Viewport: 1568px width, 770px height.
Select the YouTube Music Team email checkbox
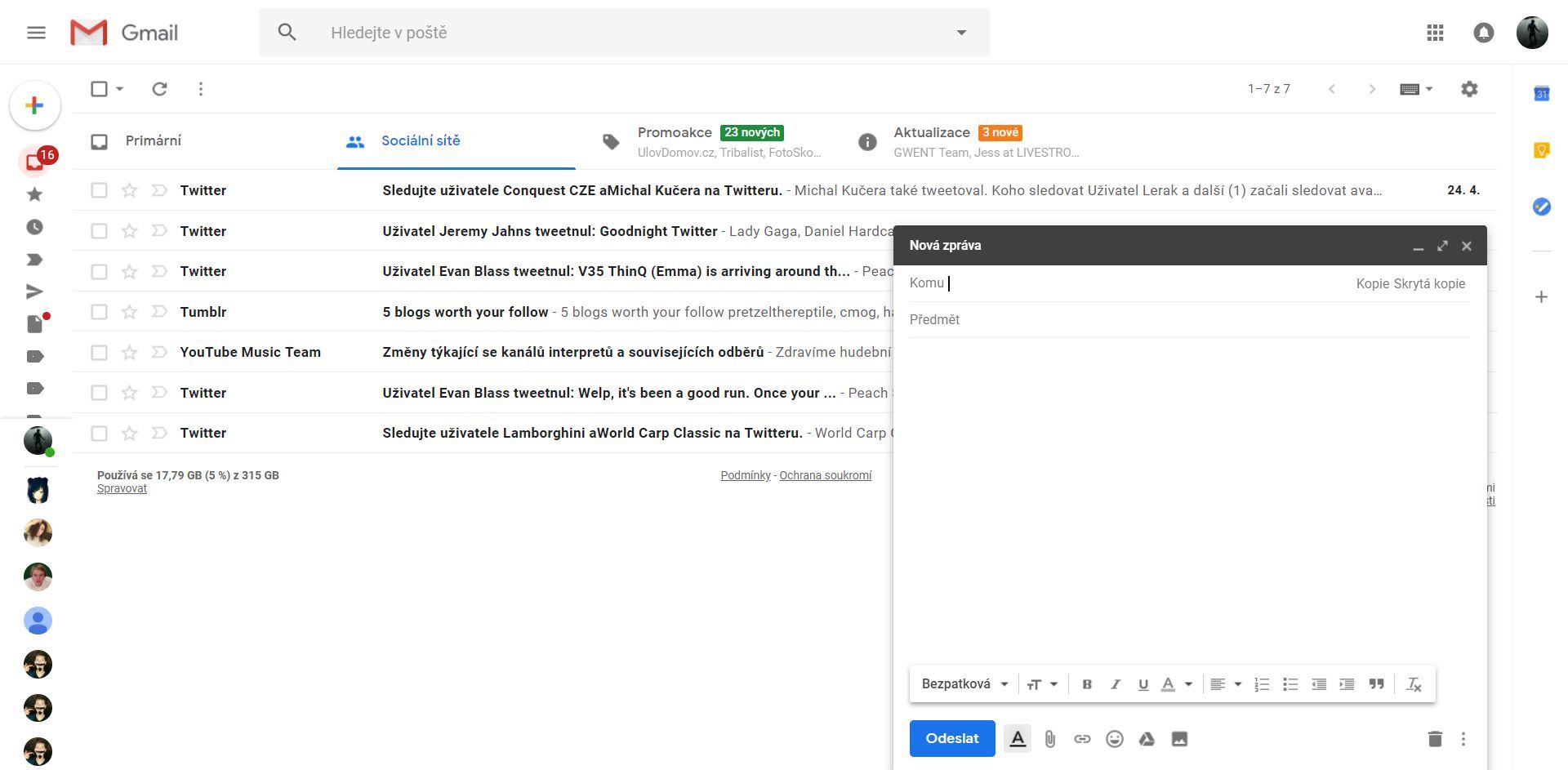point(99,352)
